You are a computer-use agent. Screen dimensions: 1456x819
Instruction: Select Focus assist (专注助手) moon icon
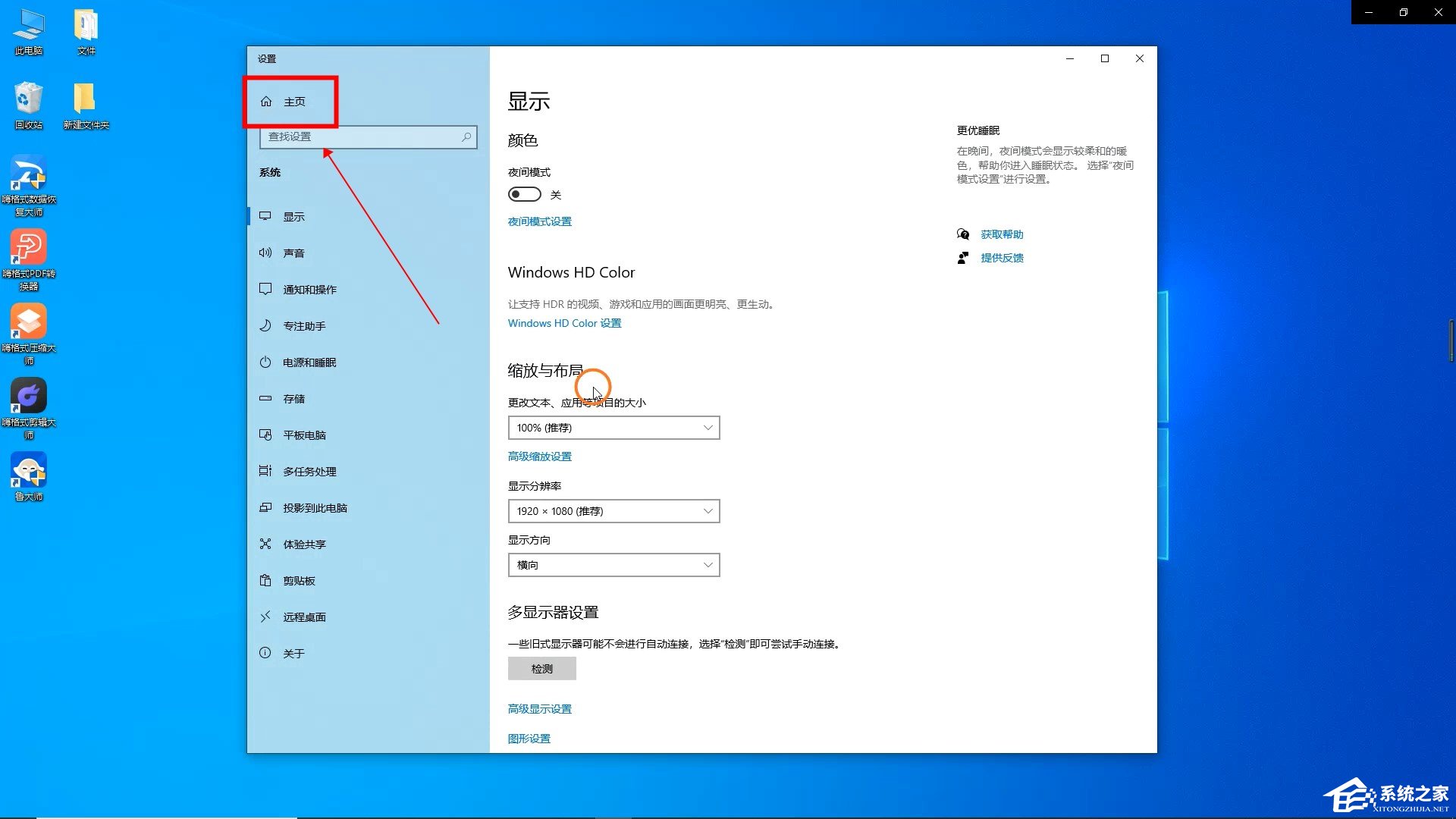pyautogui.click(x=265, y=326)
